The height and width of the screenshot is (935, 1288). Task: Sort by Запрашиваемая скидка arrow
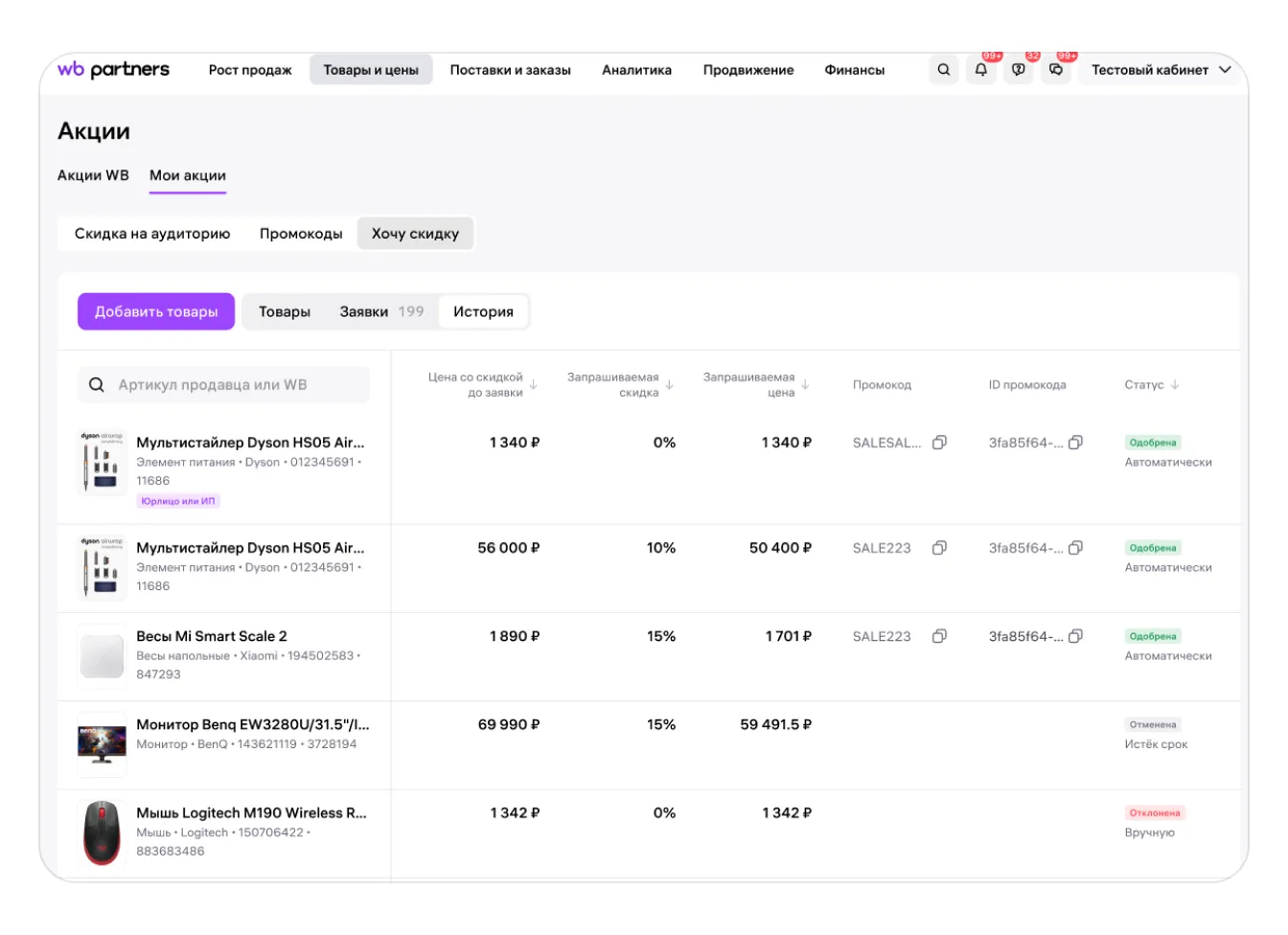670,385
